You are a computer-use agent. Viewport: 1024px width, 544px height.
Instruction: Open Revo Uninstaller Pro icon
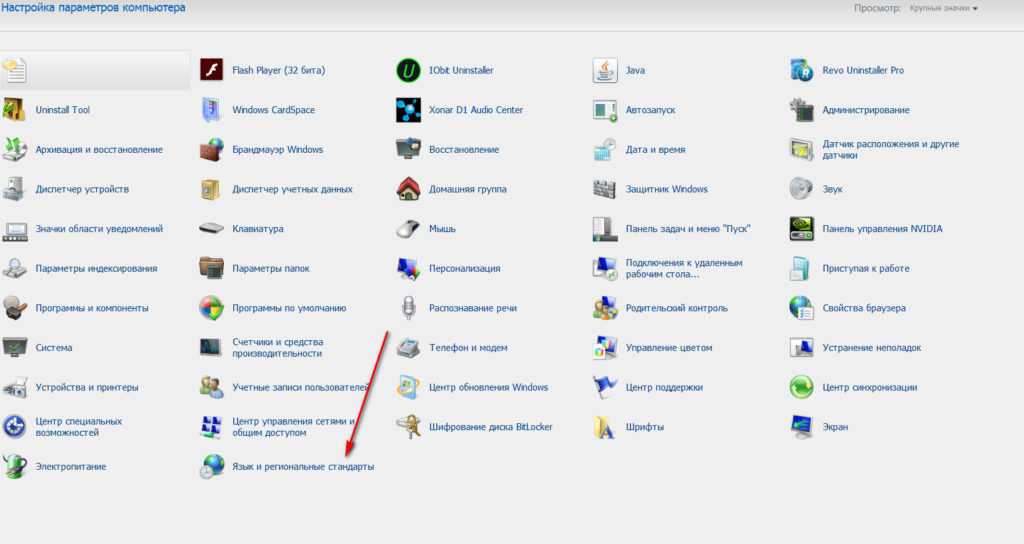coord(802,70)
